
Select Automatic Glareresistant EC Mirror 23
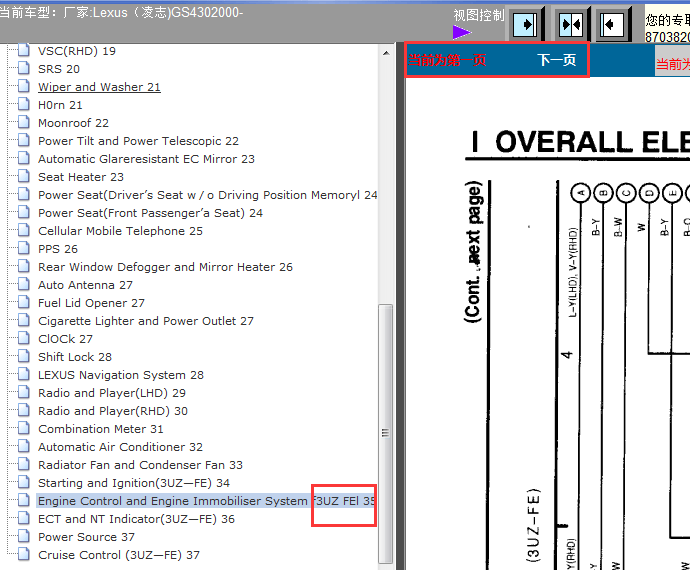coord(146,159)
